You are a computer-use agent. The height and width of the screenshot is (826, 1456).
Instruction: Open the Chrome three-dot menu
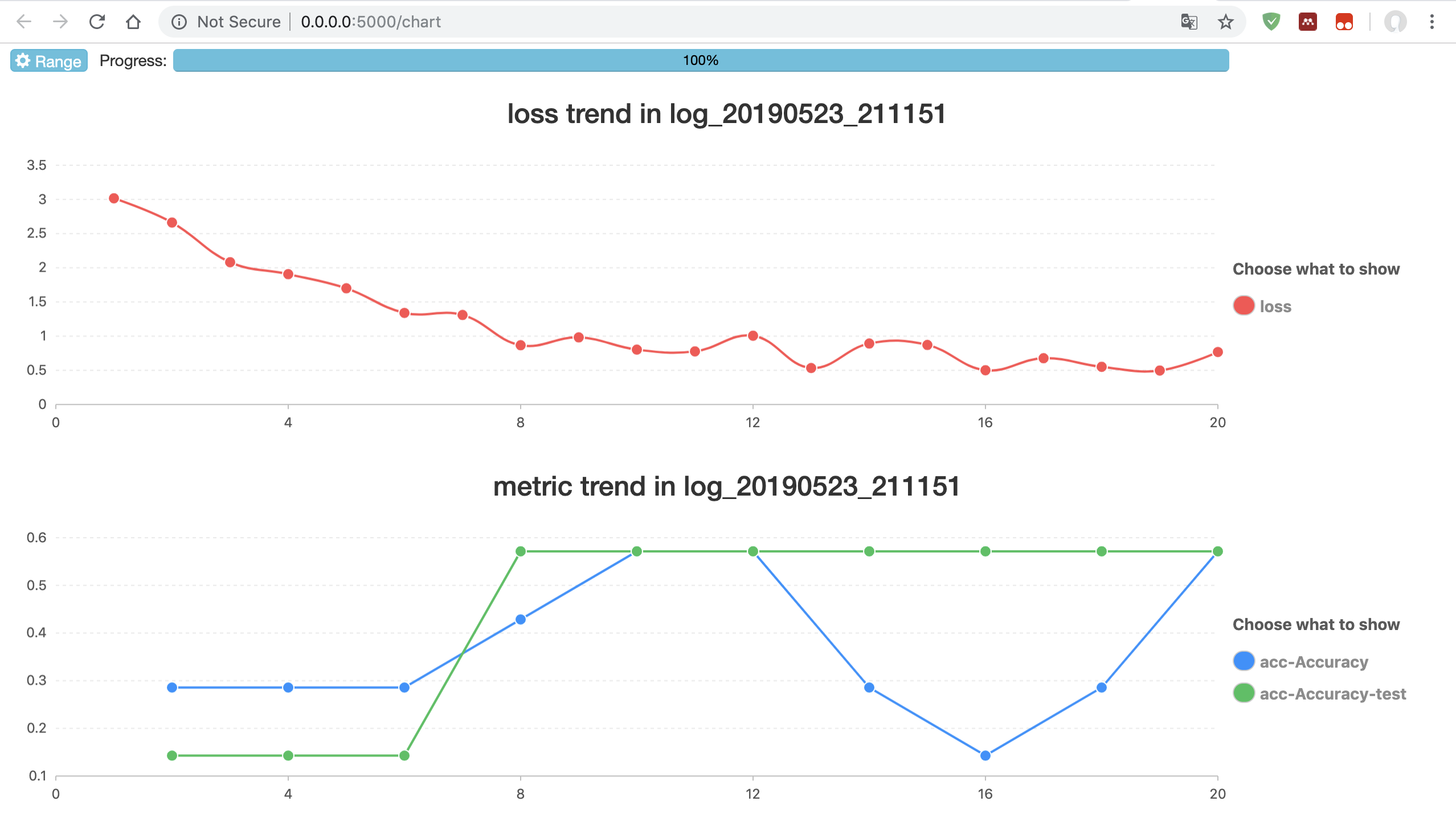(x=1432, y=22)
